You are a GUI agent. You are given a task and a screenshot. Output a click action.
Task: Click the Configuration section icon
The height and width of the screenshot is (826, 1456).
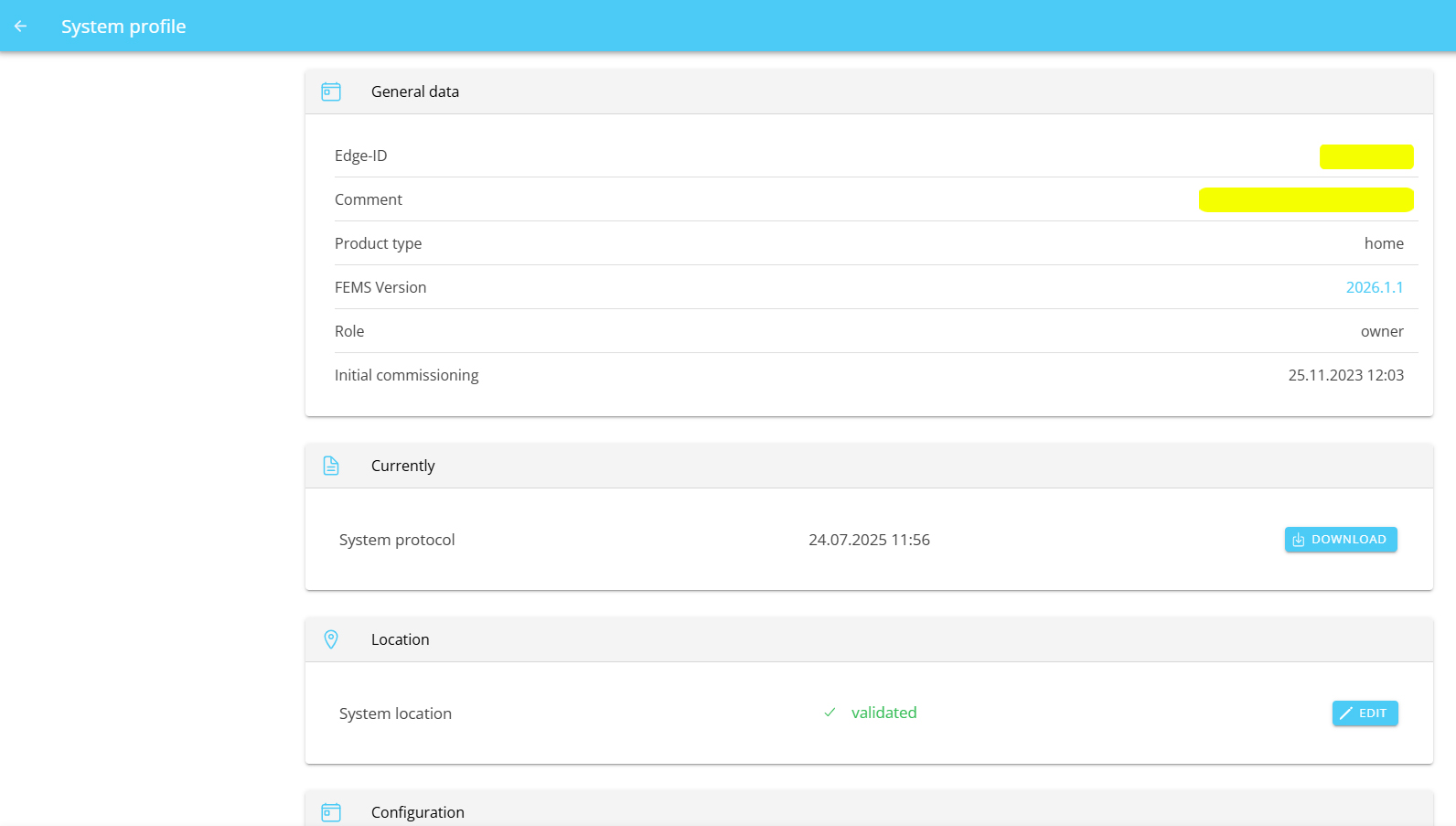click(x=331, y=812)
